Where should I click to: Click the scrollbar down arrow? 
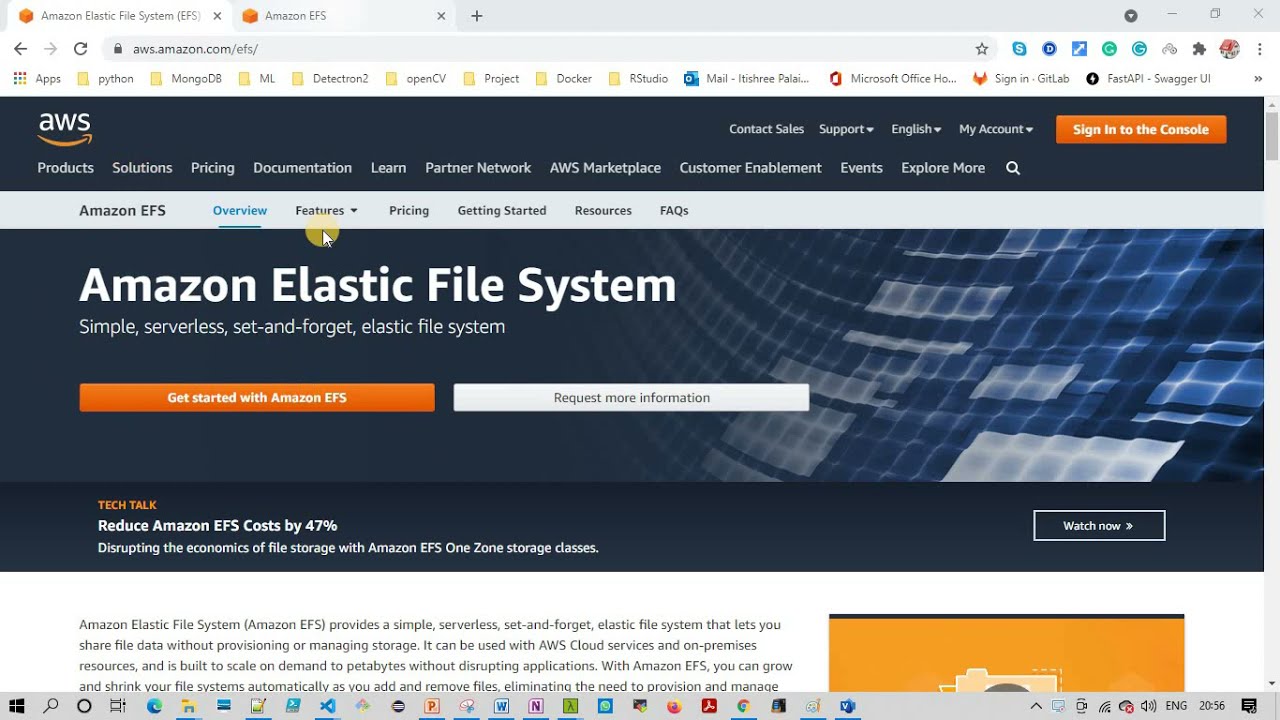click(1272, 683)
